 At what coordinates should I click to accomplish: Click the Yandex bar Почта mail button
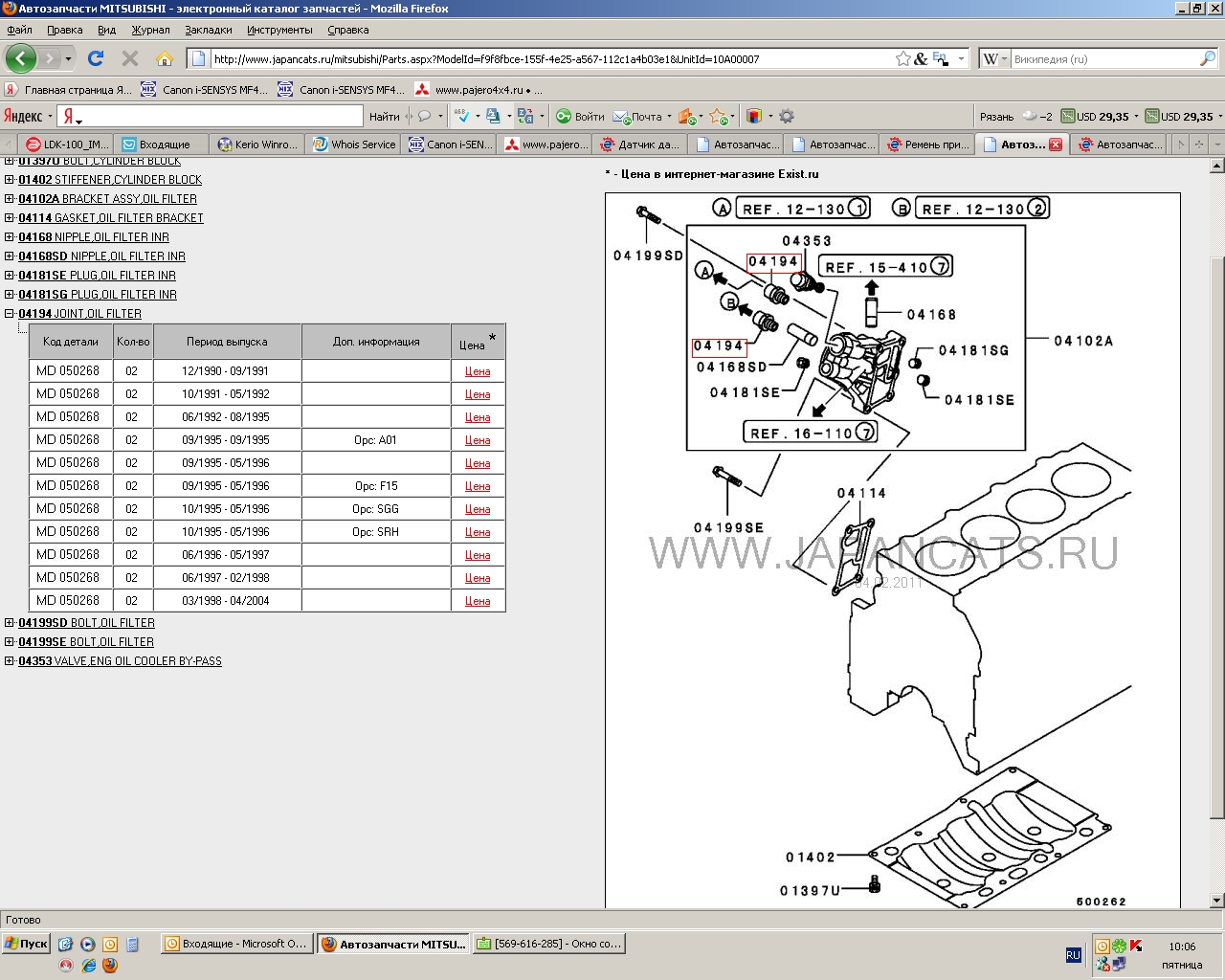[638, 117]
